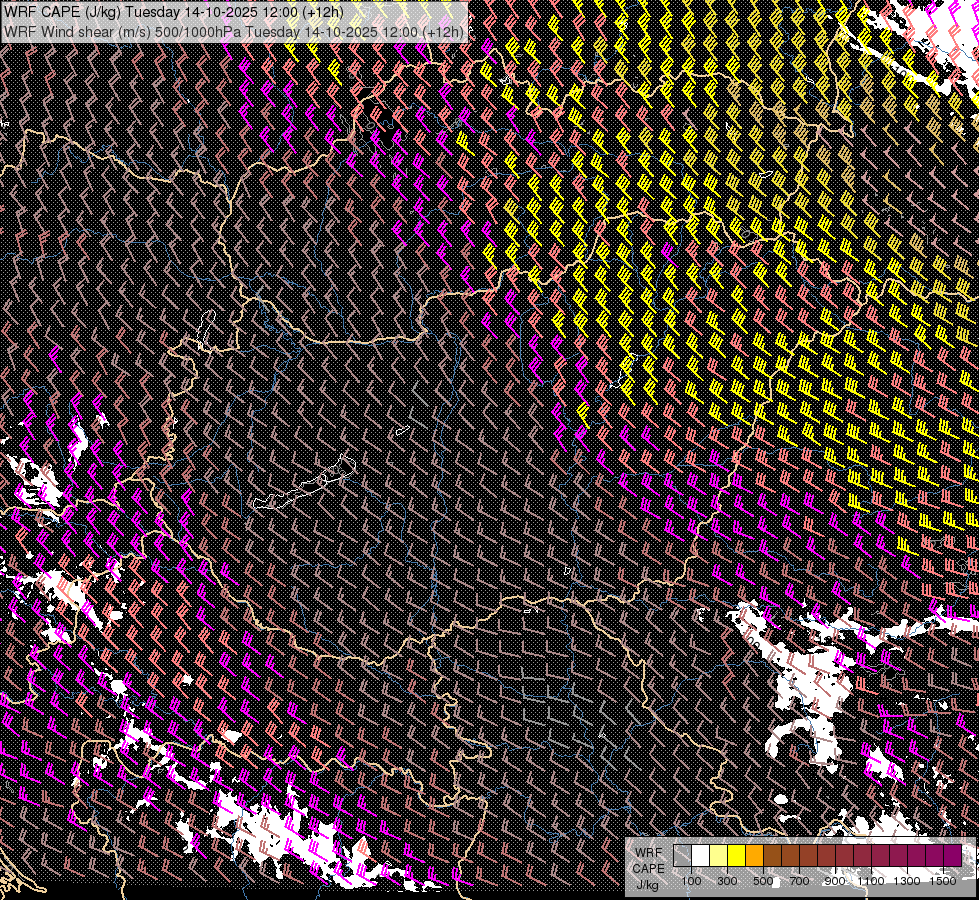Click the legend value 700
The image size is (979, 900).
[x=799, y=881]
